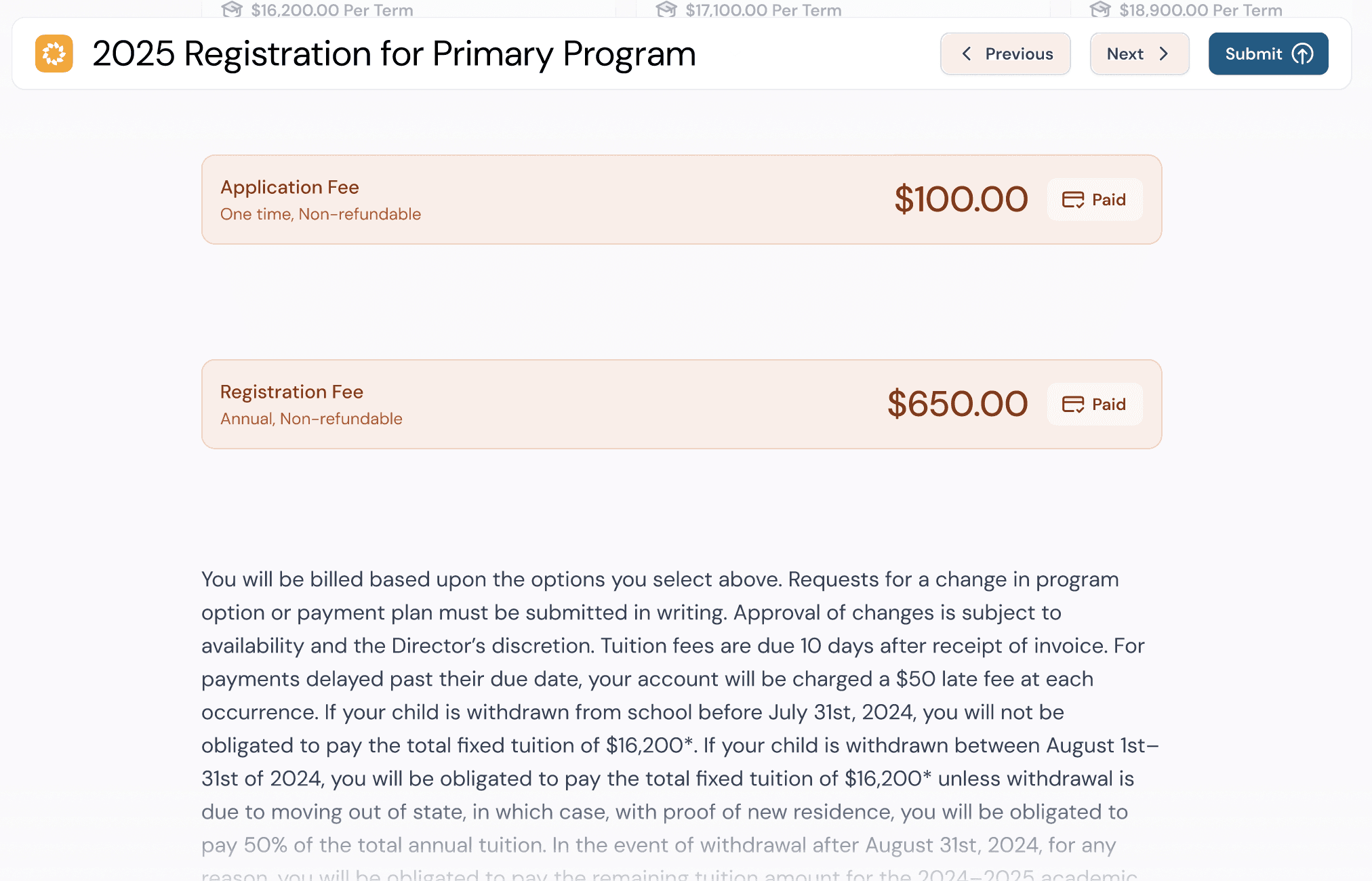The width and height of the screenshot is (1372, 881).
Task: Click the Application Fee card
Action: pos(682,200)
